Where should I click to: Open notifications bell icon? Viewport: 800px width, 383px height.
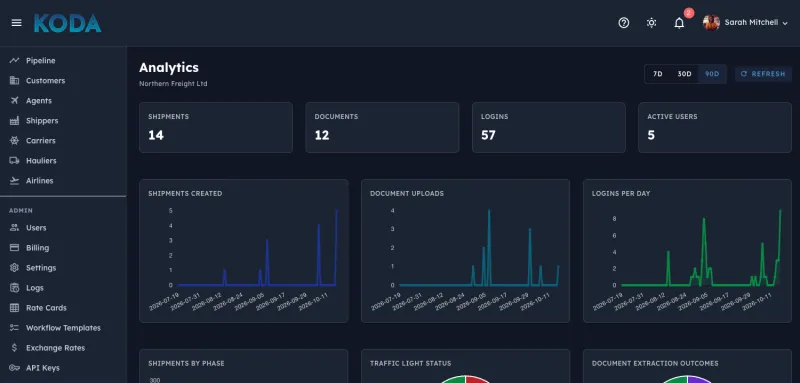(679, 23)
